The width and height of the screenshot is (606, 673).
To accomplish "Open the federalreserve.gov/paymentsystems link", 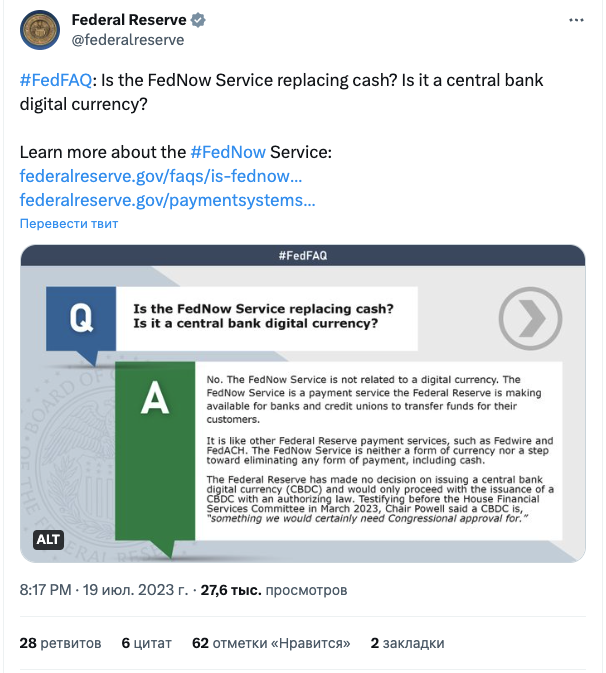I will (x=167, y=200).
